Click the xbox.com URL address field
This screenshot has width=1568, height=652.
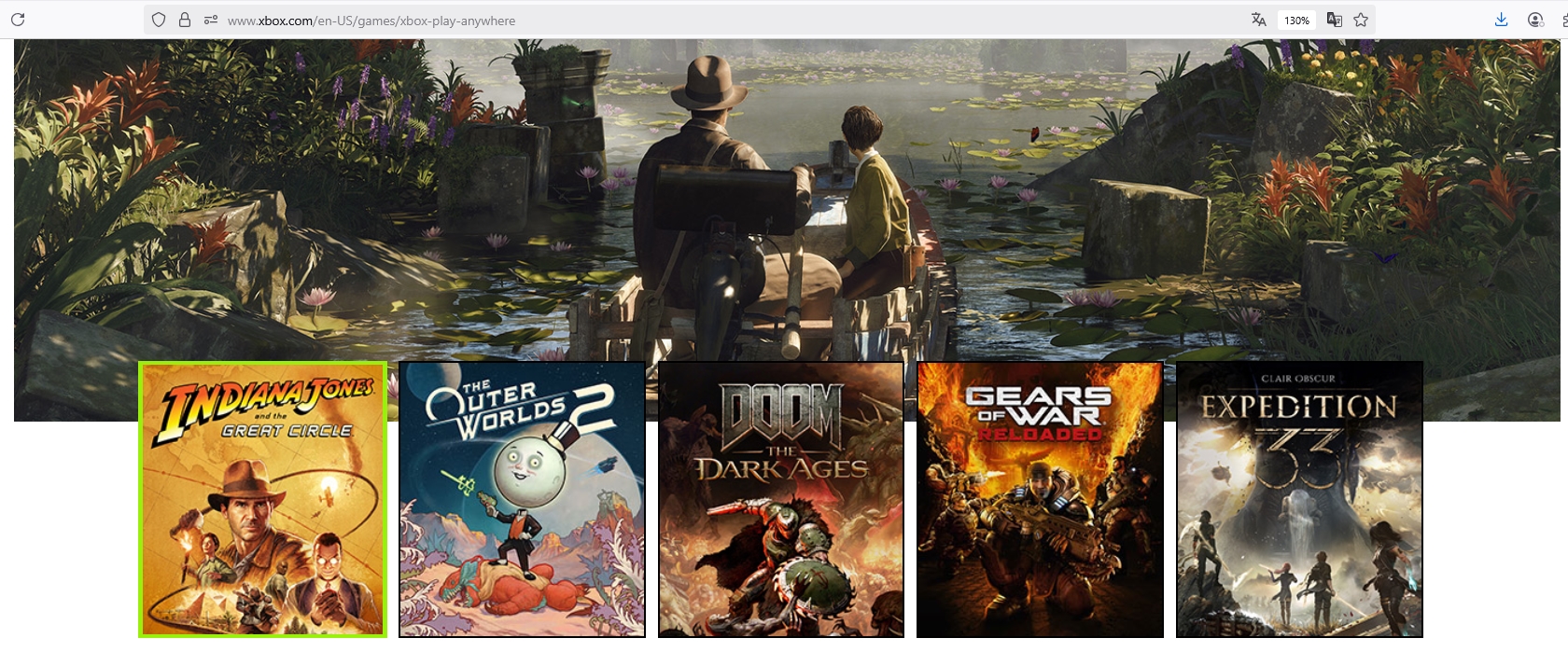(371, 21)
